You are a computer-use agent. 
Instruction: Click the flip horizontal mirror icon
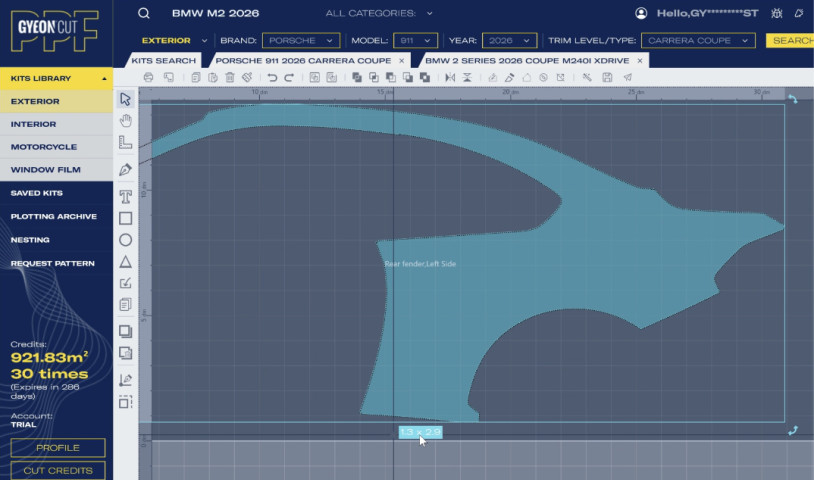pos(450,77)
